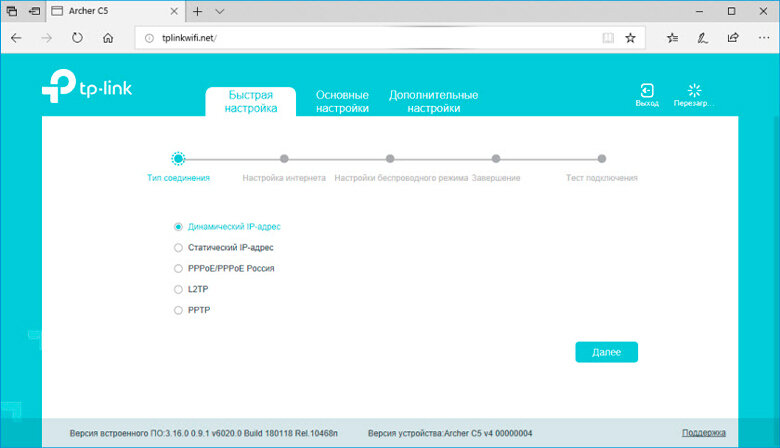Viewport: 780px width, 448px height.
Task: Select PPPoE/PPPoE Россия option
Action: tap(178, 269)
